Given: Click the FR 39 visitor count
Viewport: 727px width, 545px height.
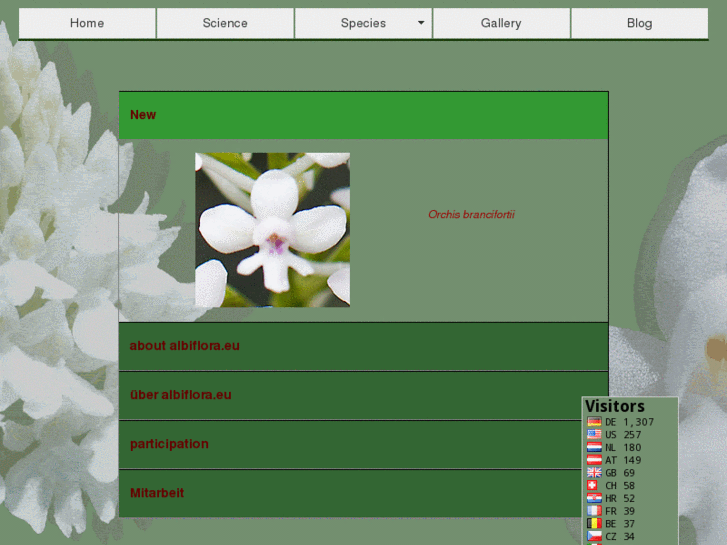Looking at the screenshot, I should click(x=620, y=511).
